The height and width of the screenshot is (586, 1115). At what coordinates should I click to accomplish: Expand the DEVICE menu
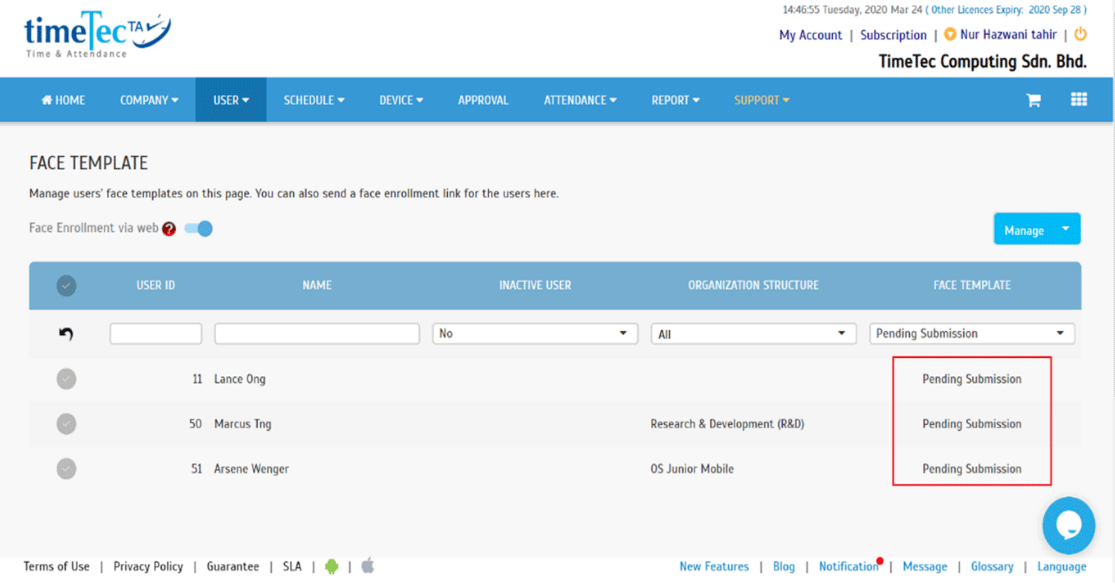point(401,100)
